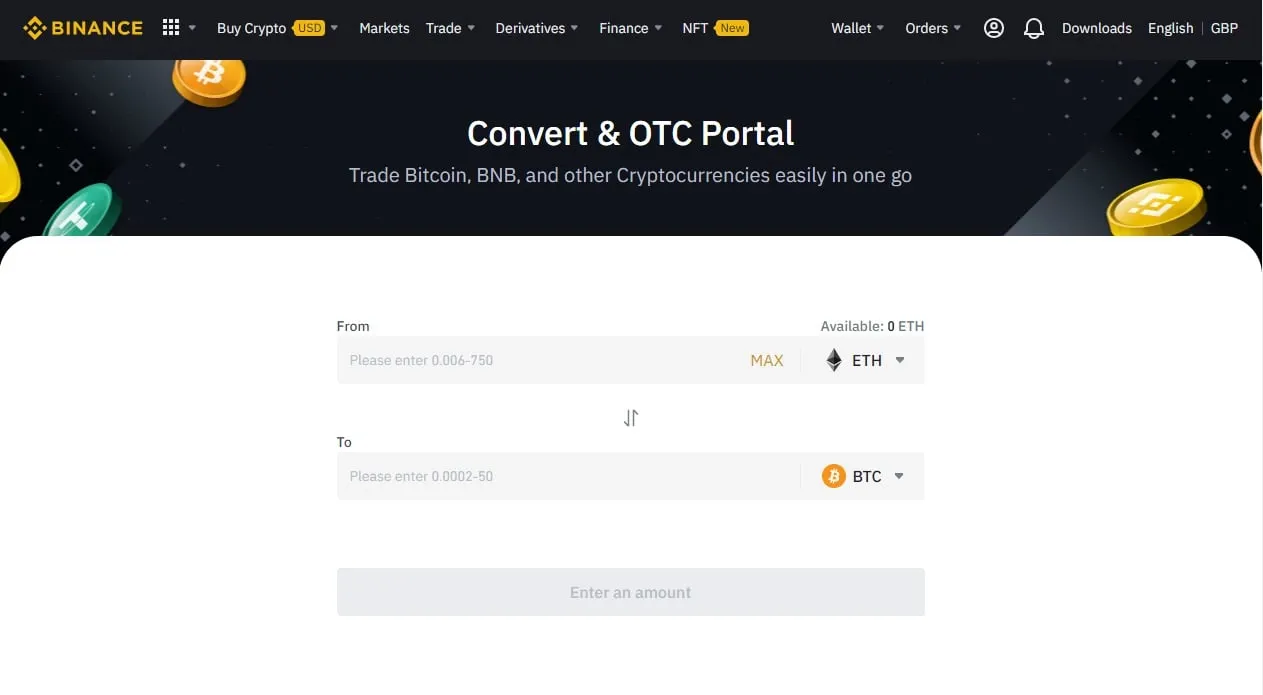
Task: Click the MAX amount button
Action: [767, 360]
